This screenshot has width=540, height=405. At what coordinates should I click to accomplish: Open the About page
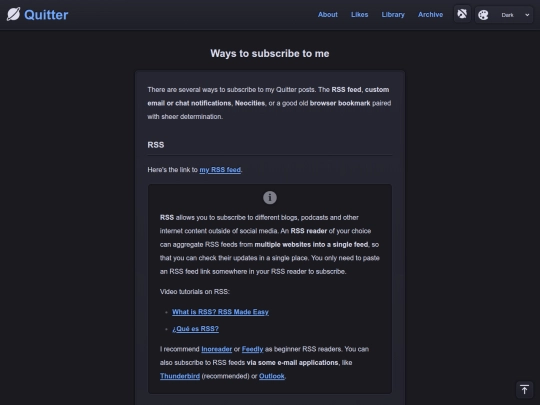point(328,14)
